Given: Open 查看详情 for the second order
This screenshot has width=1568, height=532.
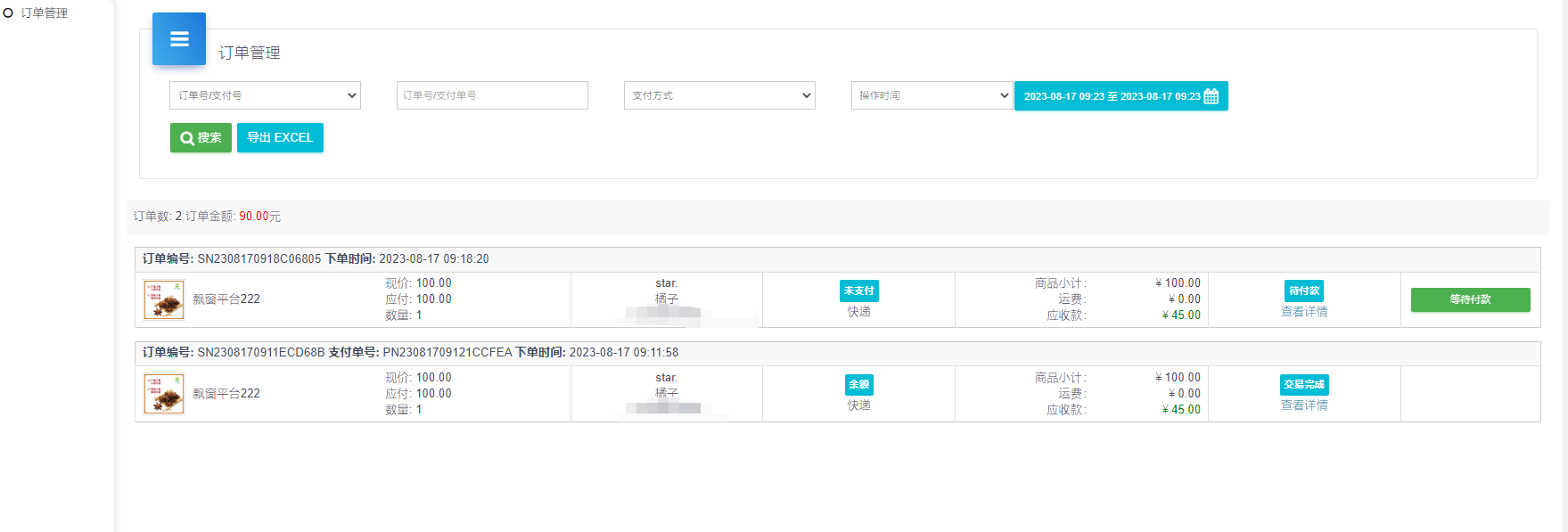Looking at the screenshot, I should coord(1304,405).
